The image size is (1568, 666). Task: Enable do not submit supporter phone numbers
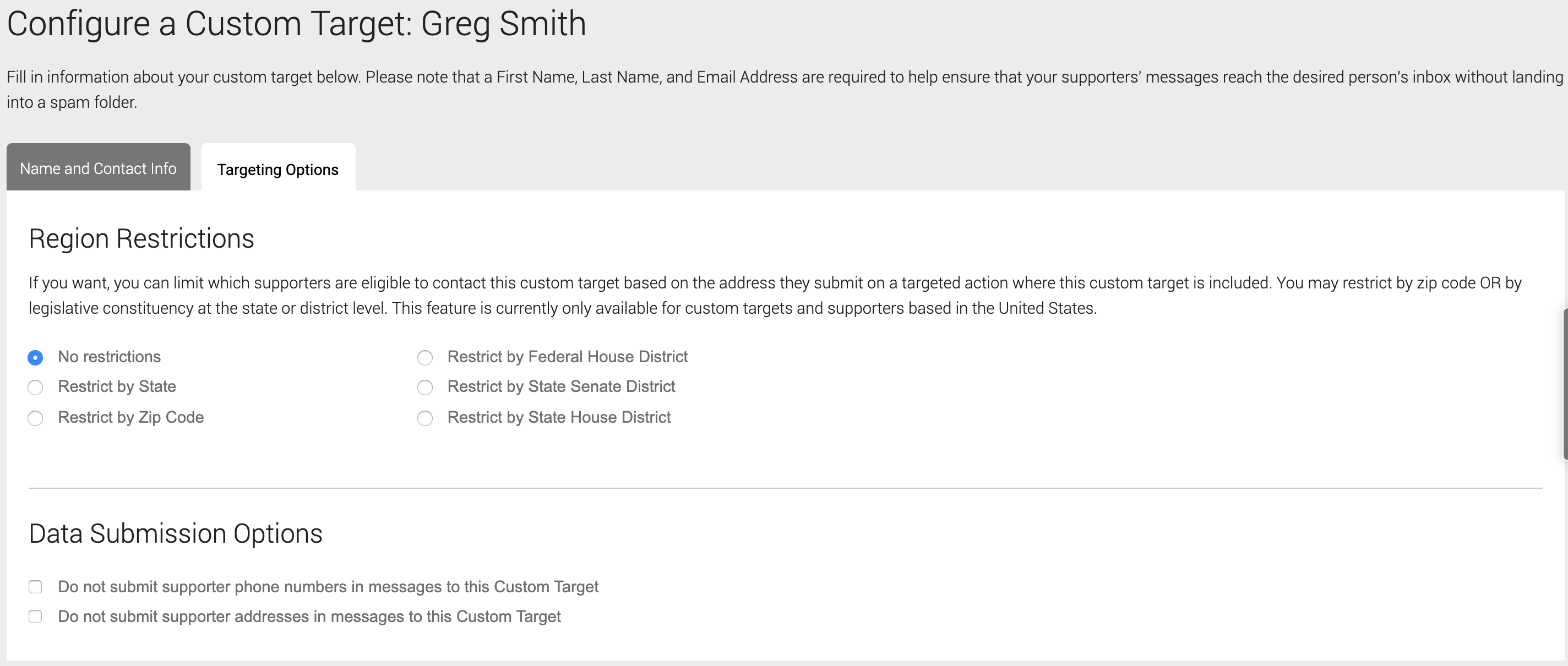[35, 587]
